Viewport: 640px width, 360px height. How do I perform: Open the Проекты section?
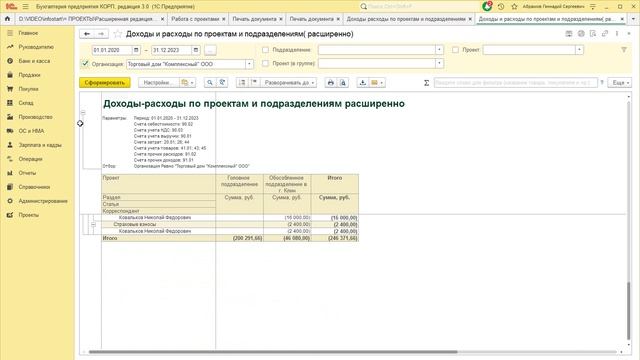click(x=29, y=215)
